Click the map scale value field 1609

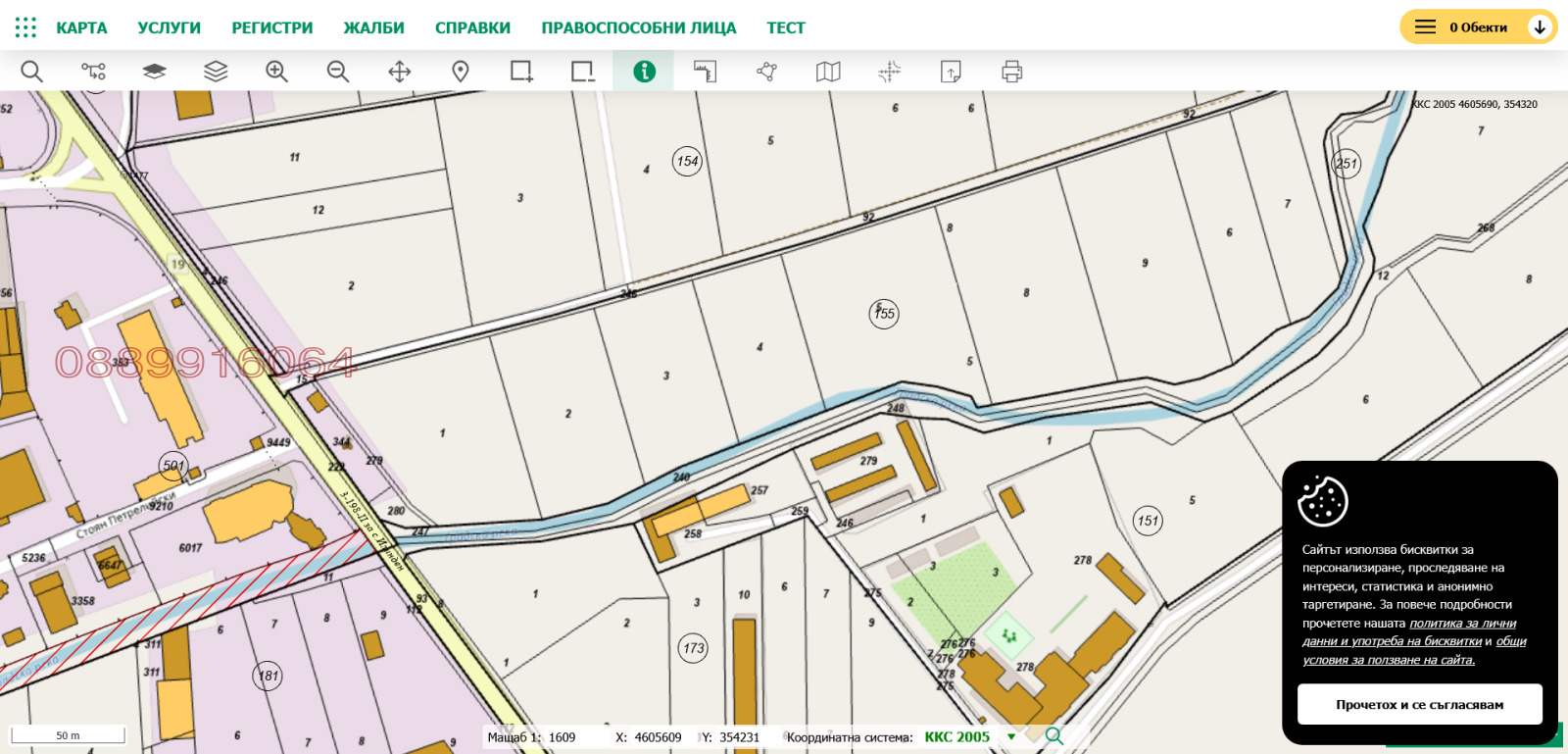[563, 737]
